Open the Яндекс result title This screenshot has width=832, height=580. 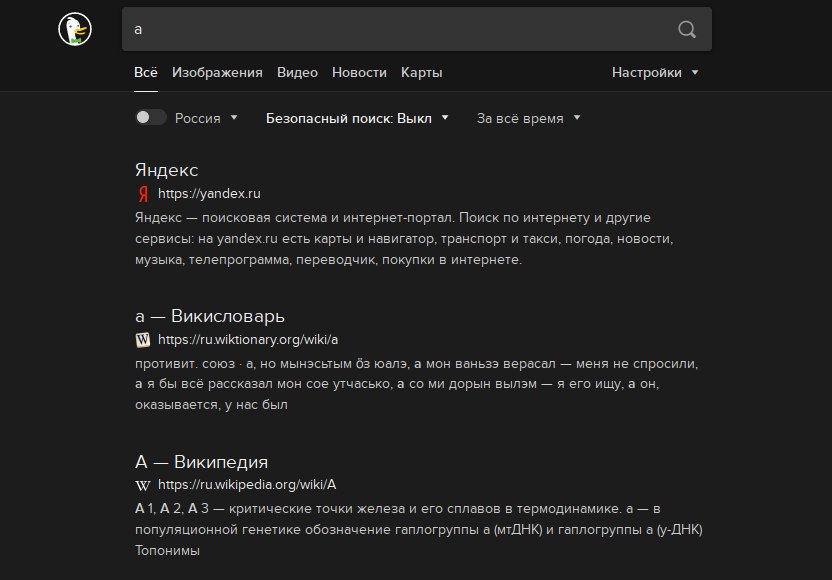click(167, 170)
